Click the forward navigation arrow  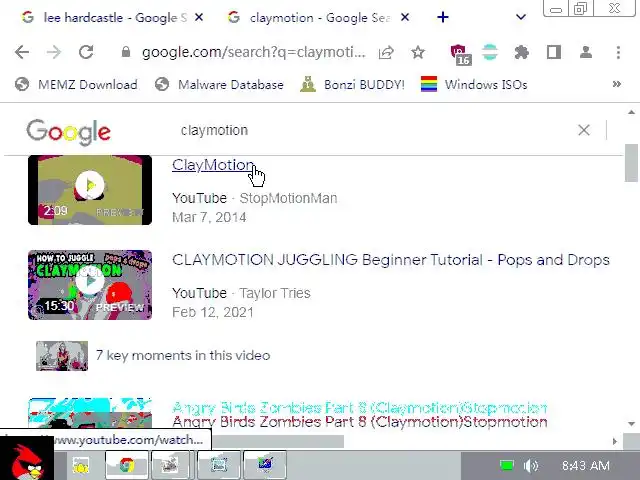tap(53, 52)
